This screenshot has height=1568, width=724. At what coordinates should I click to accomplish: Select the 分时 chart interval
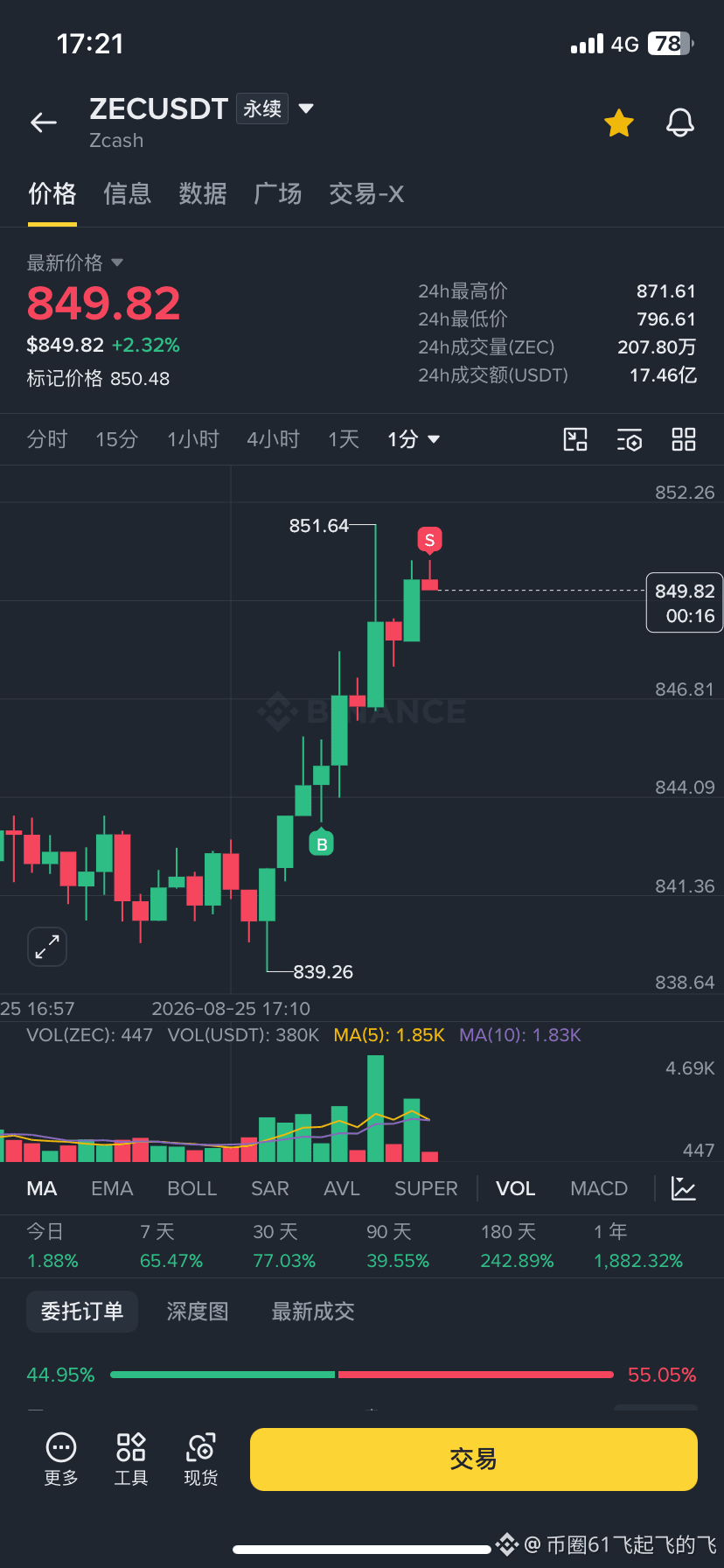47,439
